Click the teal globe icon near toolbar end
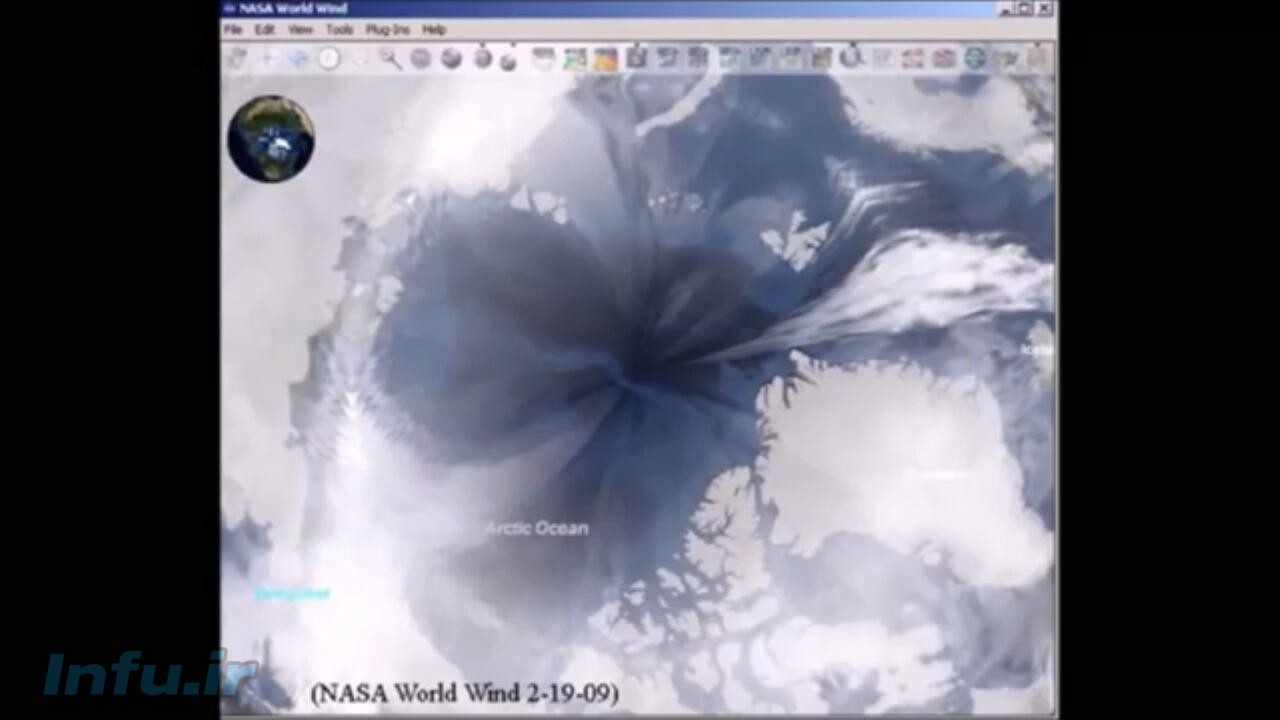1280x720 pixels. point(975,59)
